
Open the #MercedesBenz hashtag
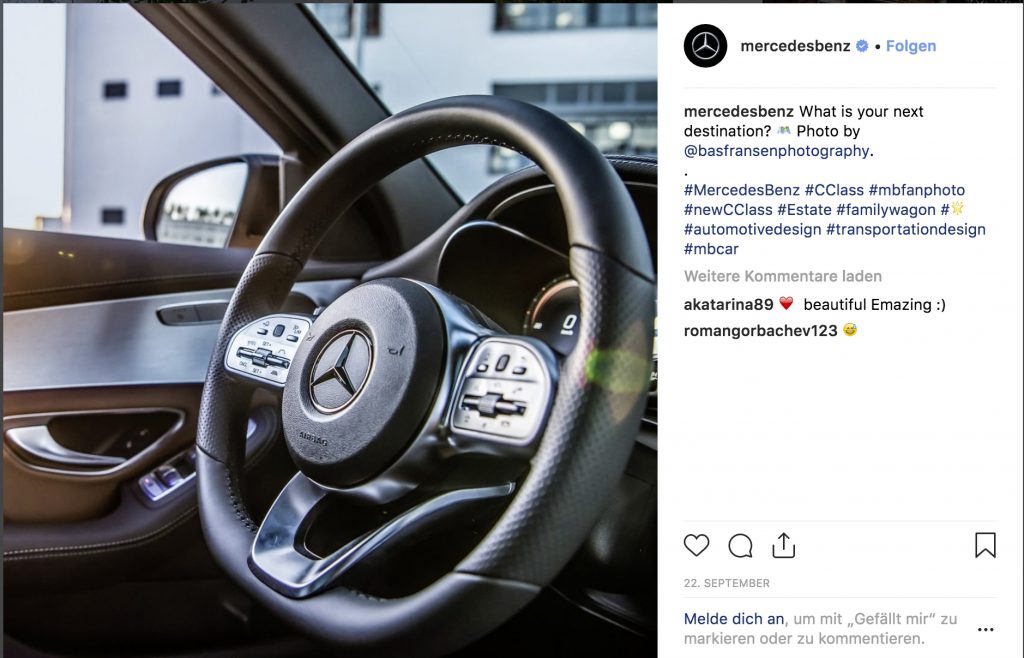point(742,190)
